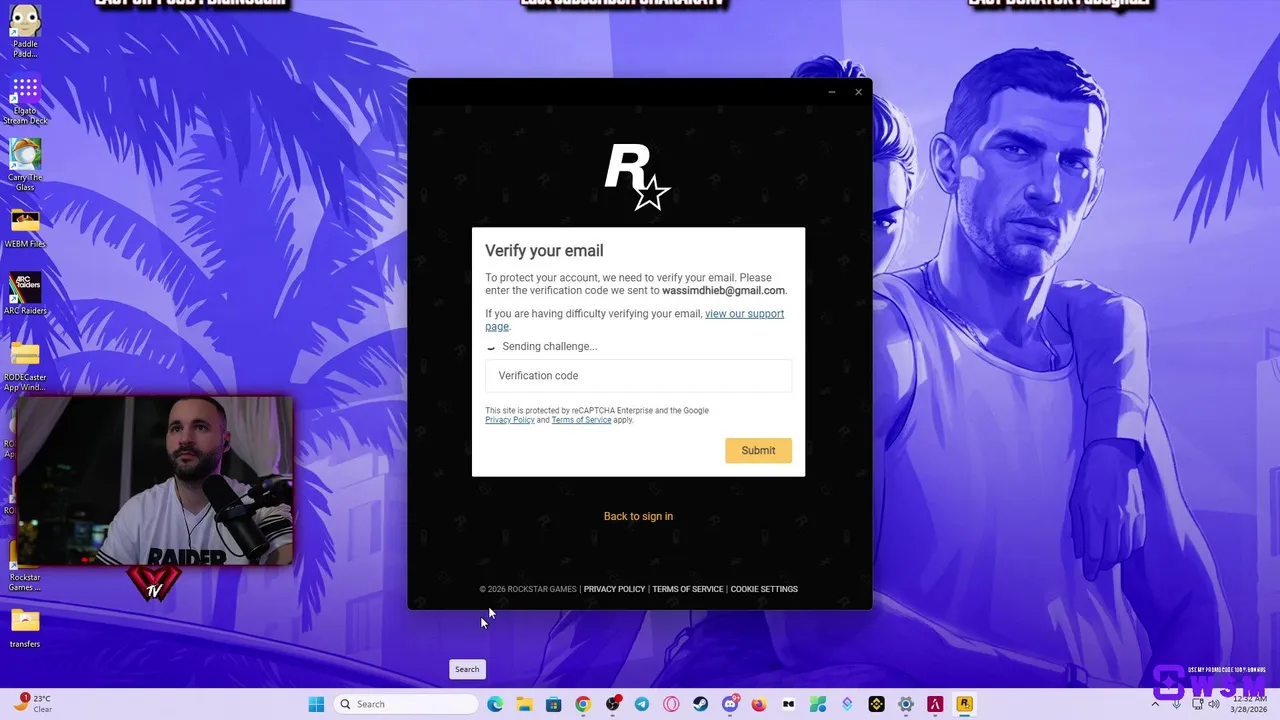The width and height of the screenshot is (1280, 720).
Task: Open the clock and date display
Action: click(x=1248, y=704)
